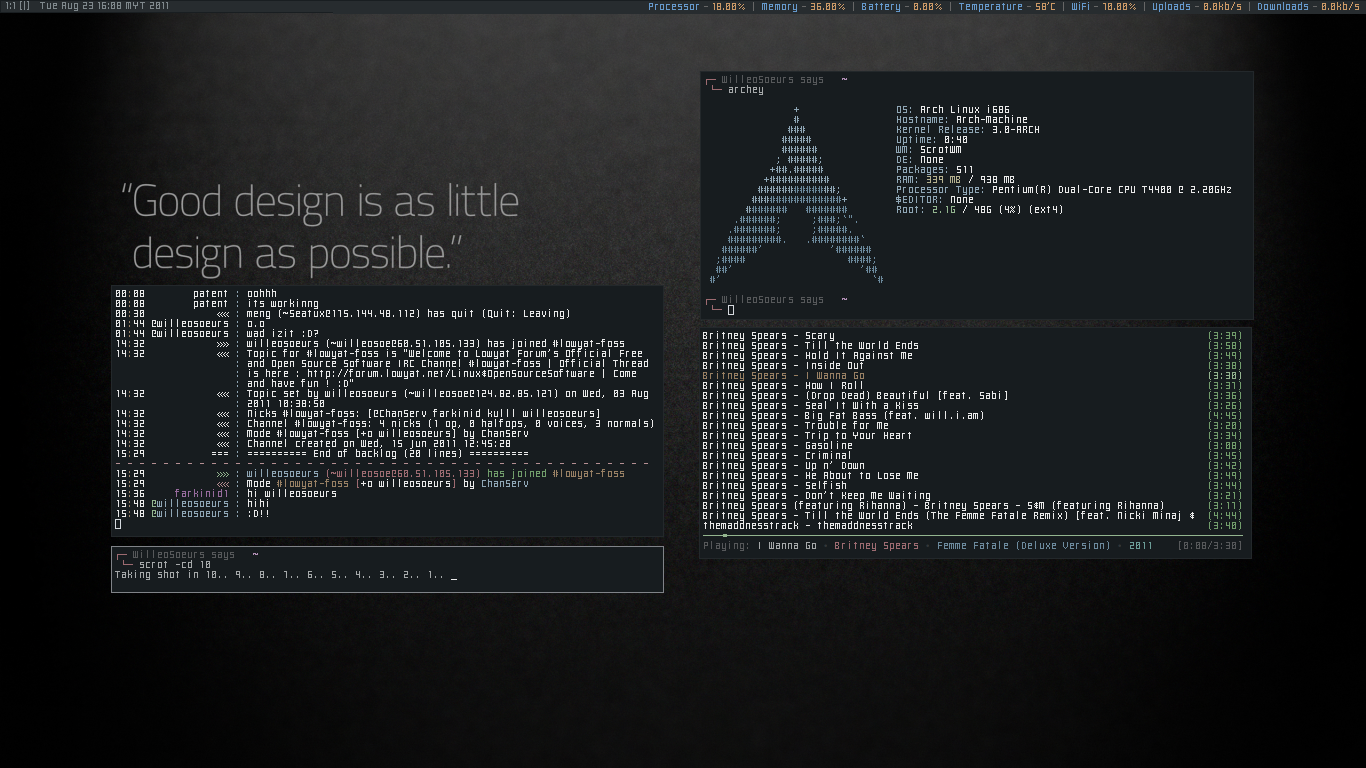Select the 3:58 'Till the World Ends' track
Screen dimensions: 1366x768
[972, 346]
